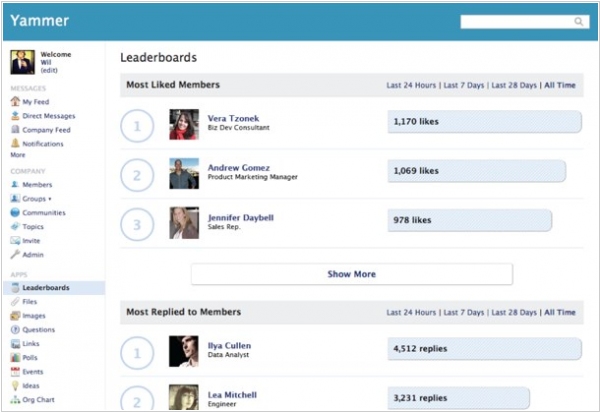Screen dimensions: 600x412
Task: Open Jennifer Daybell's profile link
Action: [x=241, y=218]
